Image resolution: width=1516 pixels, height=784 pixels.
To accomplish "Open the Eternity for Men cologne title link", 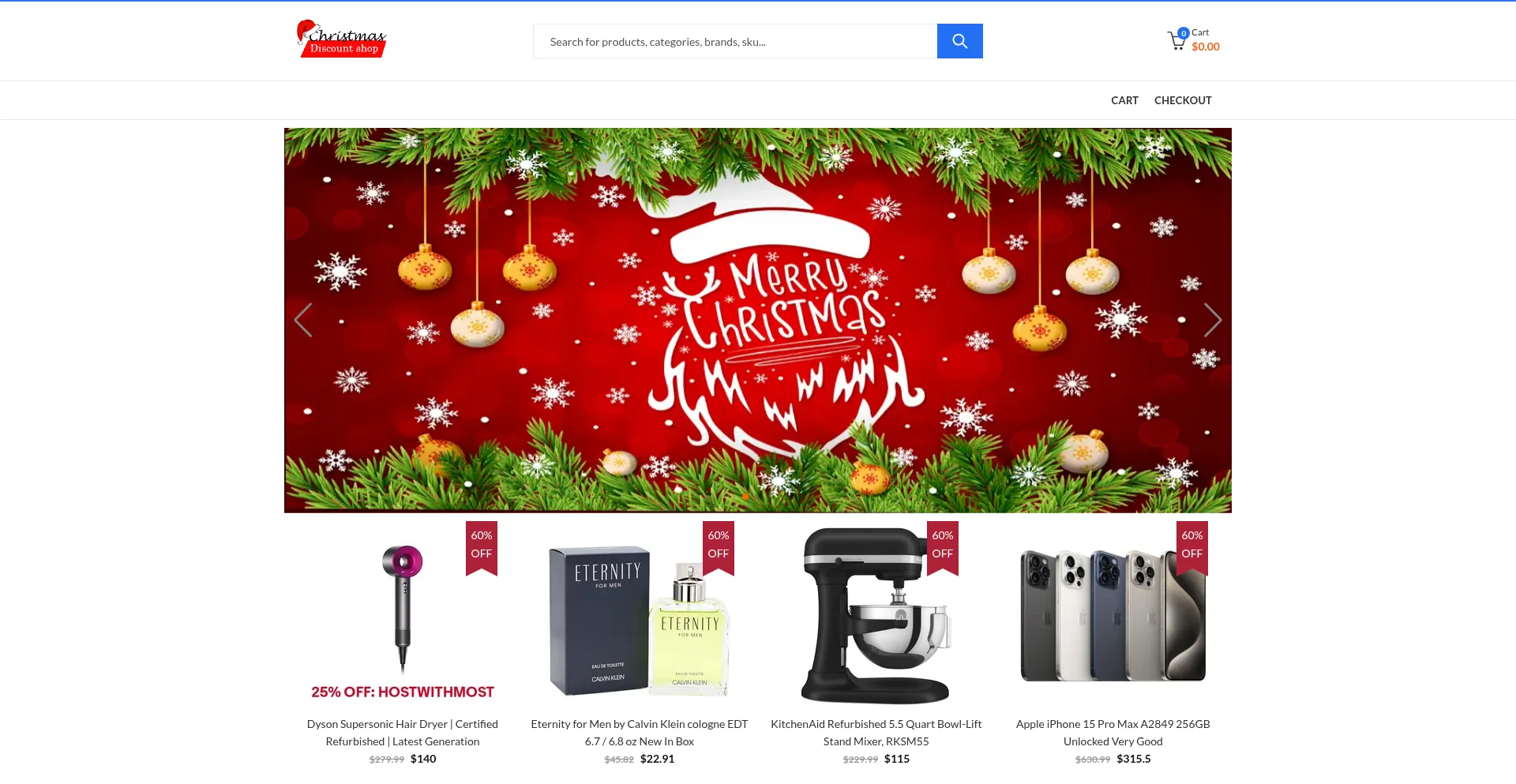I will (x=640, y=733).
